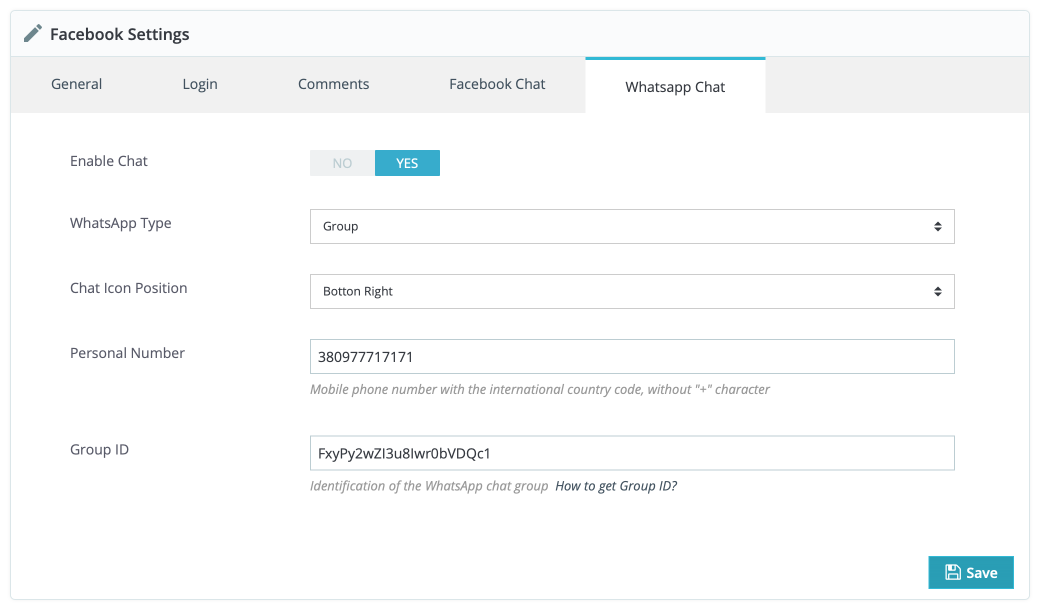This screenshot has height=611, width=1040.
Task: Switch Enable Chat to NO
Action: click(342, 163)
